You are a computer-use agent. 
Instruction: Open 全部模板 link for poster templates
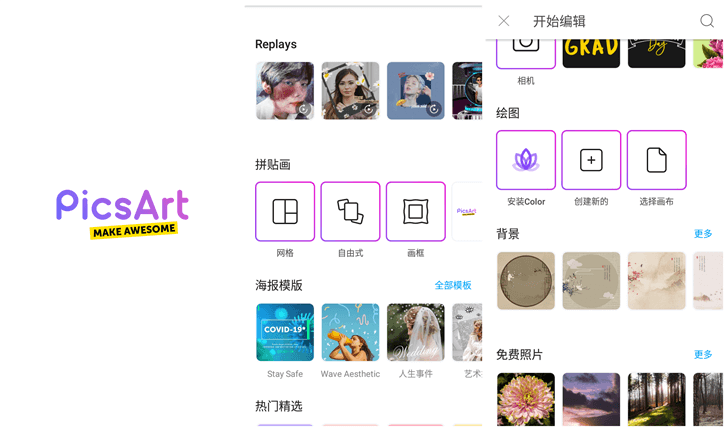[x=453, y=285]
